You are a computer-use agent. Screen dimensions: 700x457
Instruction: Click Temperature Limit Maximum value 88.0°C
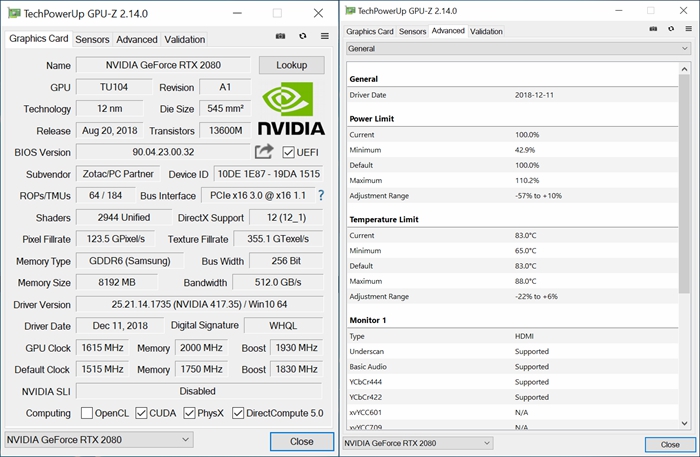[525, 282]
